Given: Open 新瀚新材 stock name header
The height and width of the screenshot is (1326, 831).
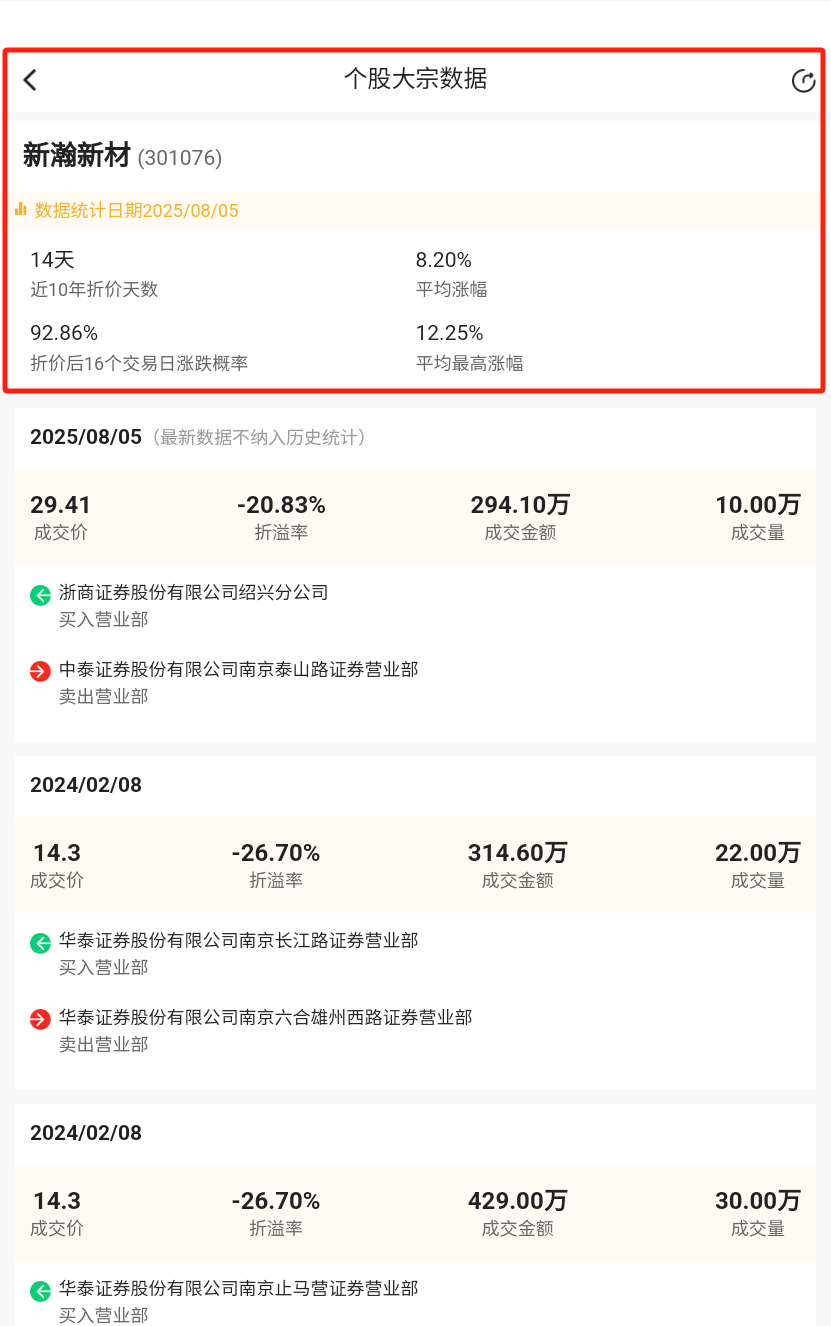Looking at the screenshot, I should click(77, 156).
